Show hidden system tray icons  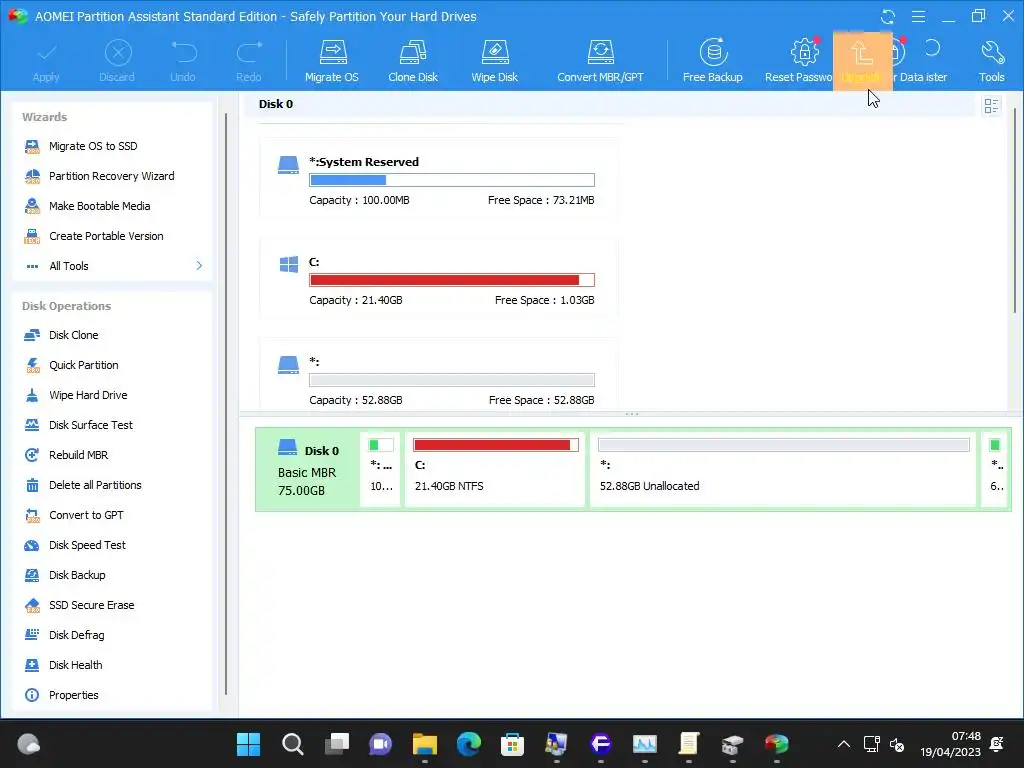click(844, 744)
